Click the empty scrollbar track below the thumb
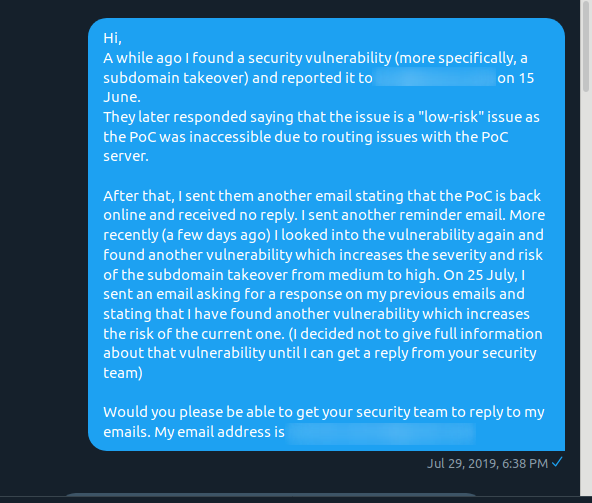This screenshot has height=503, width=592. pyautogui.click(x=586, y=295)
